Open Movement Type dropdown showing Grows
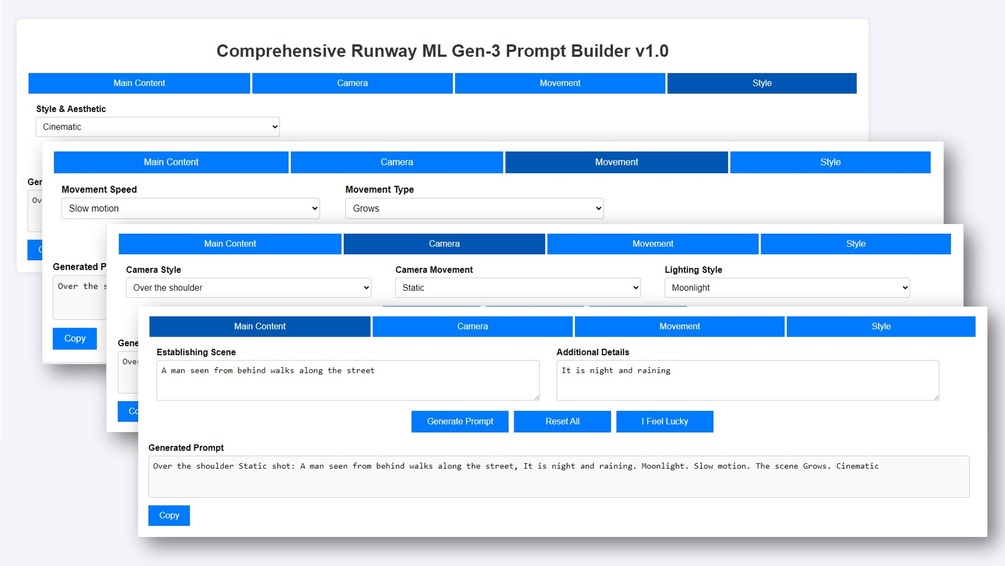Viewport: 1005px width, 566px height. point(474,208)
